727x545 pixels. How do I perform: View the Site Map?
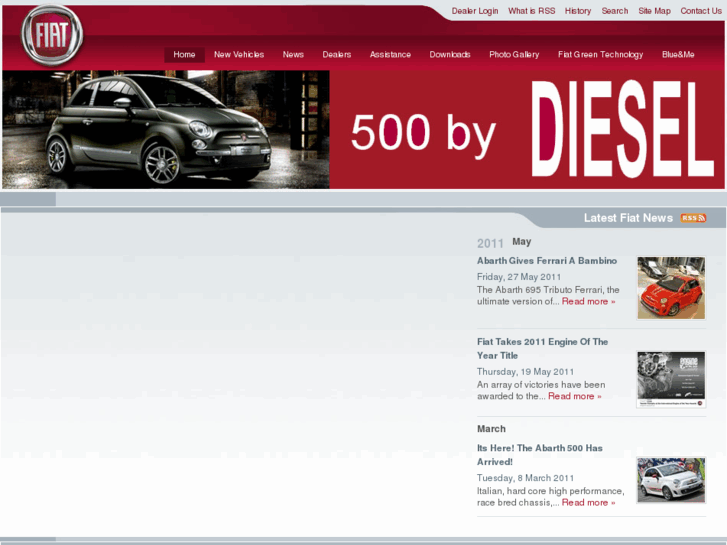[654, 11]
